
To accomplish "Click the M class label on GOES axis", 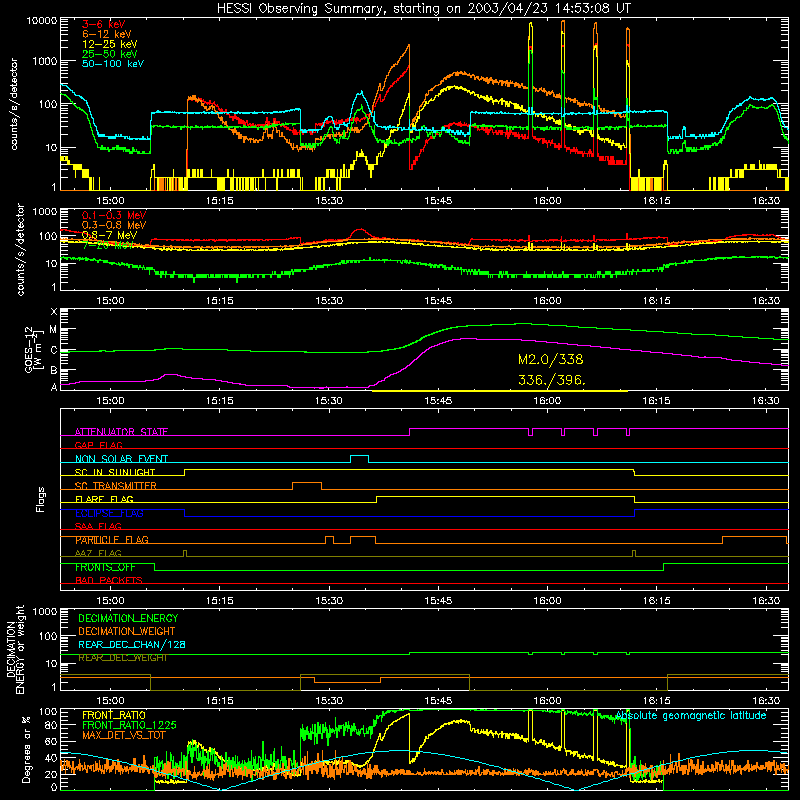I will (x=53, y=330).
